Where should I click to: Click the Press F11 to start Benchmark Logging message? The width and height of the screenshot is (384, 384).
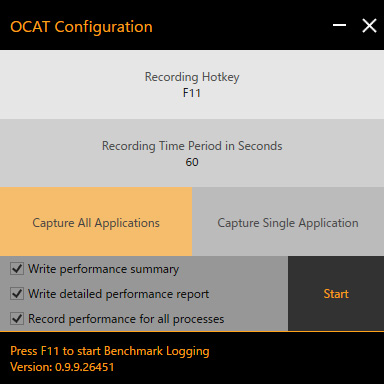(110, 351)
